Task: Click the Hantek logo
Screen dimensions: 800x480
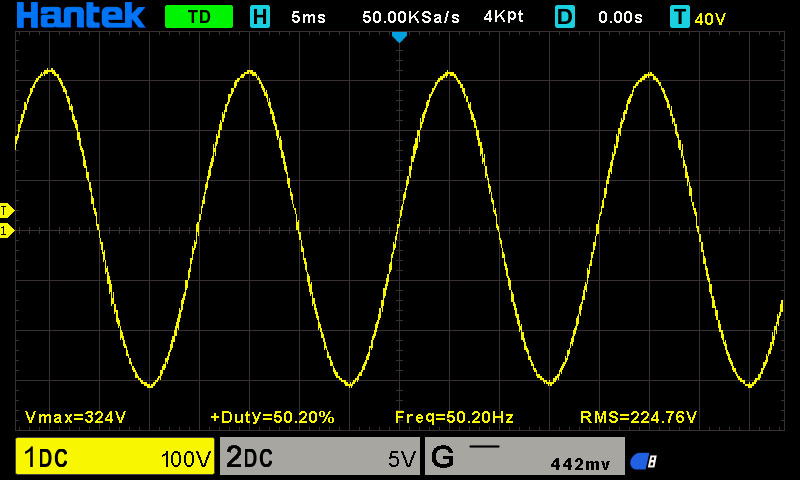Action: pos(81,15)
